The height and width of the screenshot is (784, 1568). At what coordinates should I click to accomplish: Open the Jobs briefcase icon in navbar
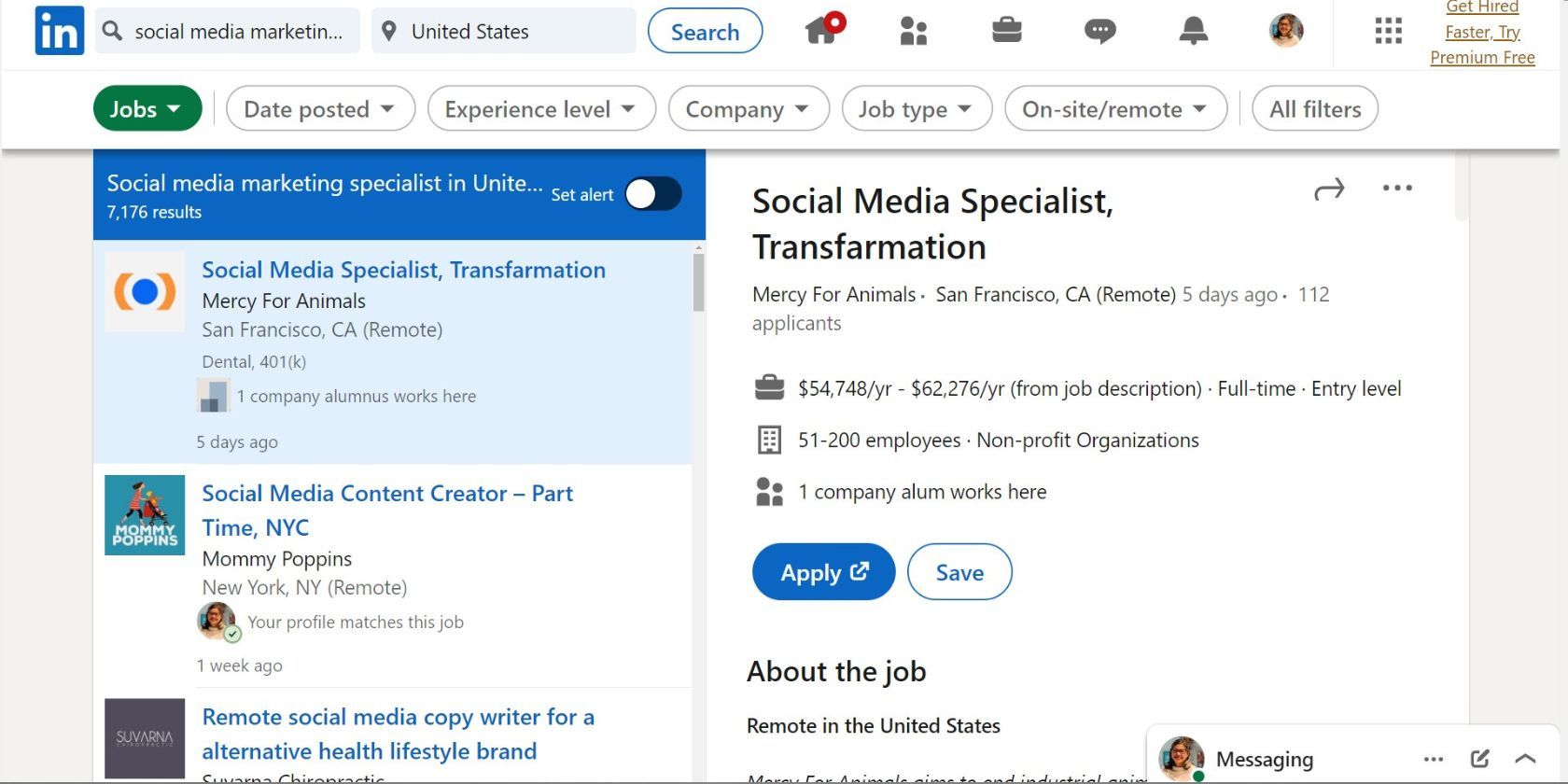pyautogui.click(x=1006, y=31)
